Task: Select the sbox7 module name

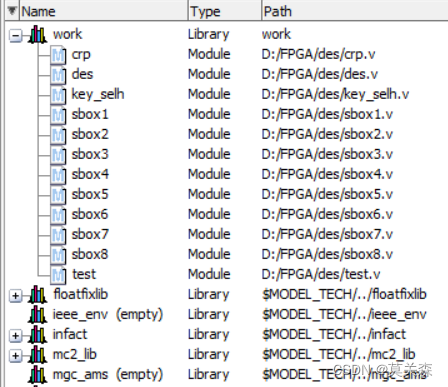Action: [90, 234]
